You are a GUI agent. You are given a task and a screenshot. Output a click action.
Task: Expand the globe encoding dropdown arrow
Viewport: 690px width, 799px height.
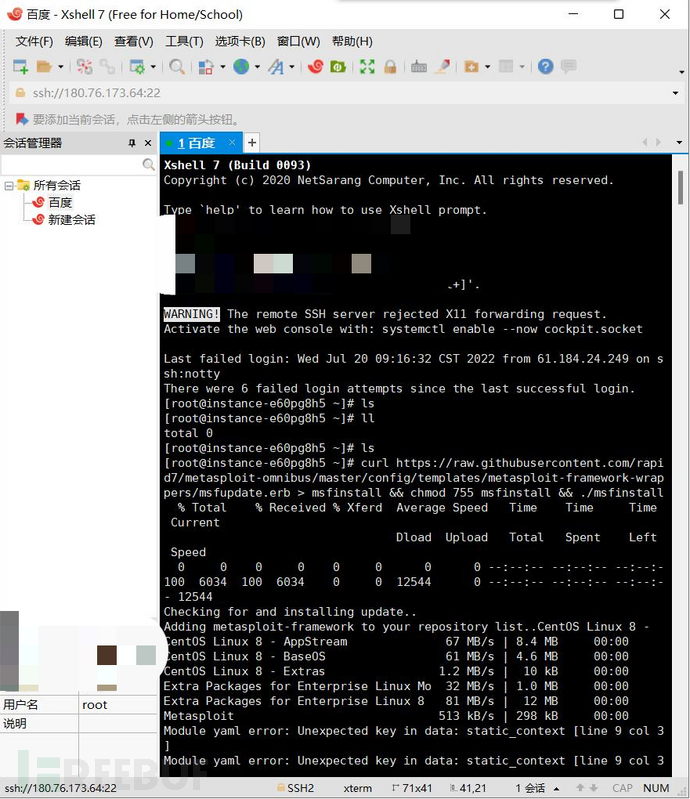257,67
